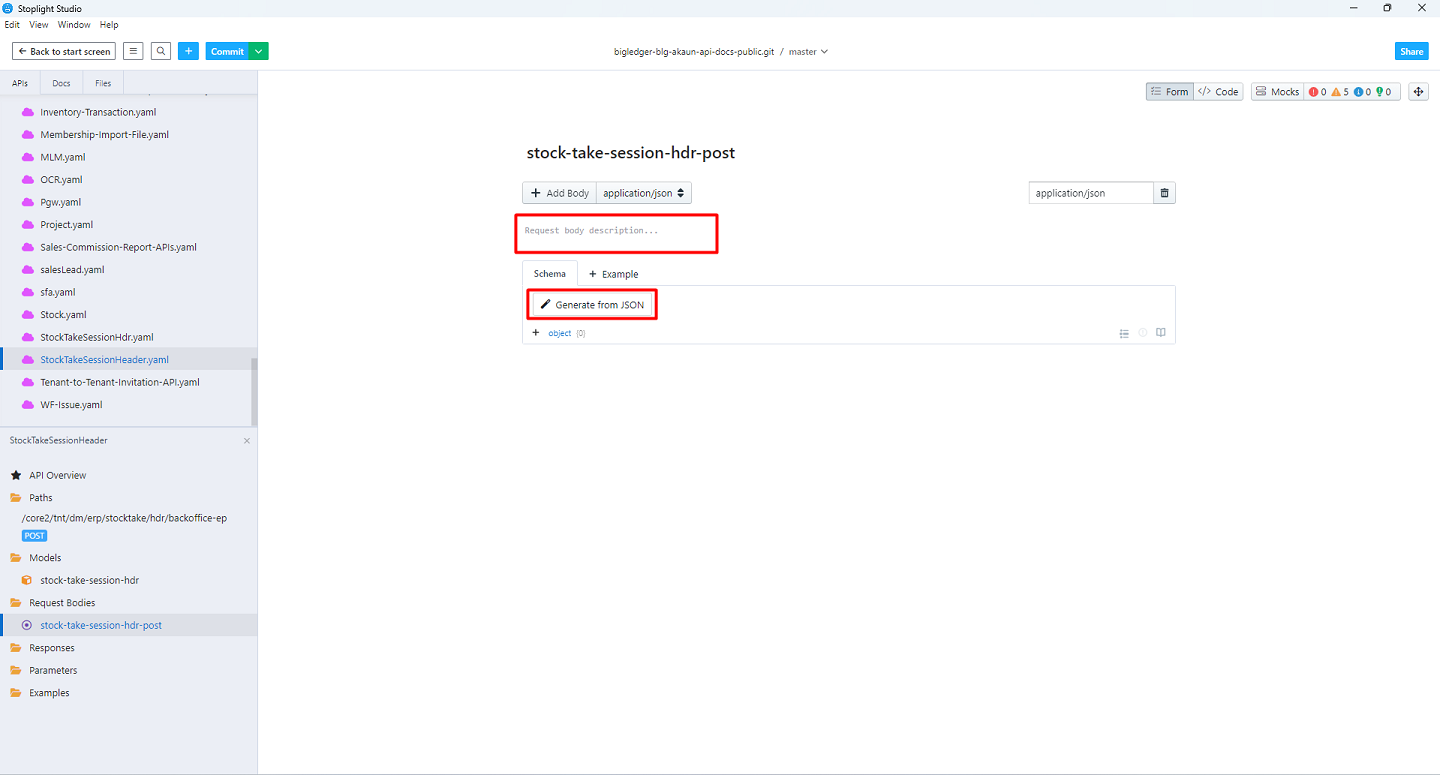Click the object type link
The height and width of the screenshot is (775, 1440).
560,333
